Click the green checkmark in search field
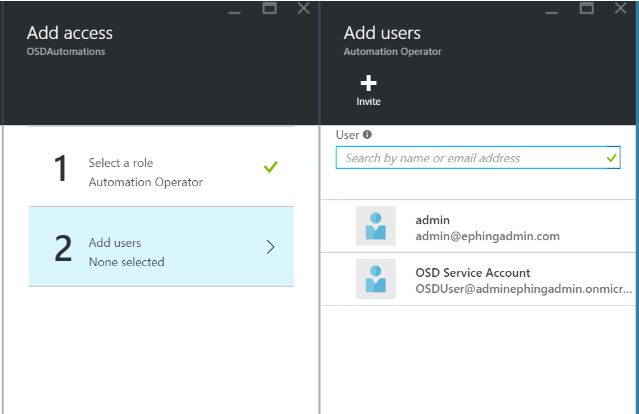Screen dimensions: 639x414 (611, 158)
